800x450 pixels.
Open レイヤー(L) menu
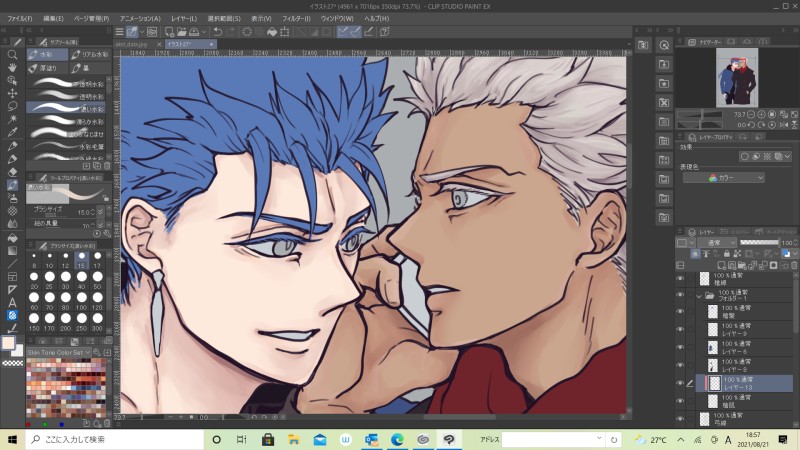click(184, 18)
